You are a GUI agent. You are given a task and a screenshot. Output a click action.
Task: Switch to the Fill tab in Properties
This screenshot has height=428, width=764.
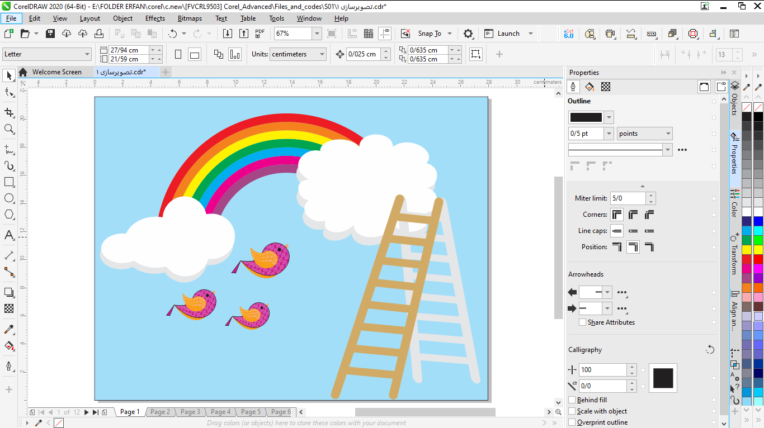click(x=589, y=87)
